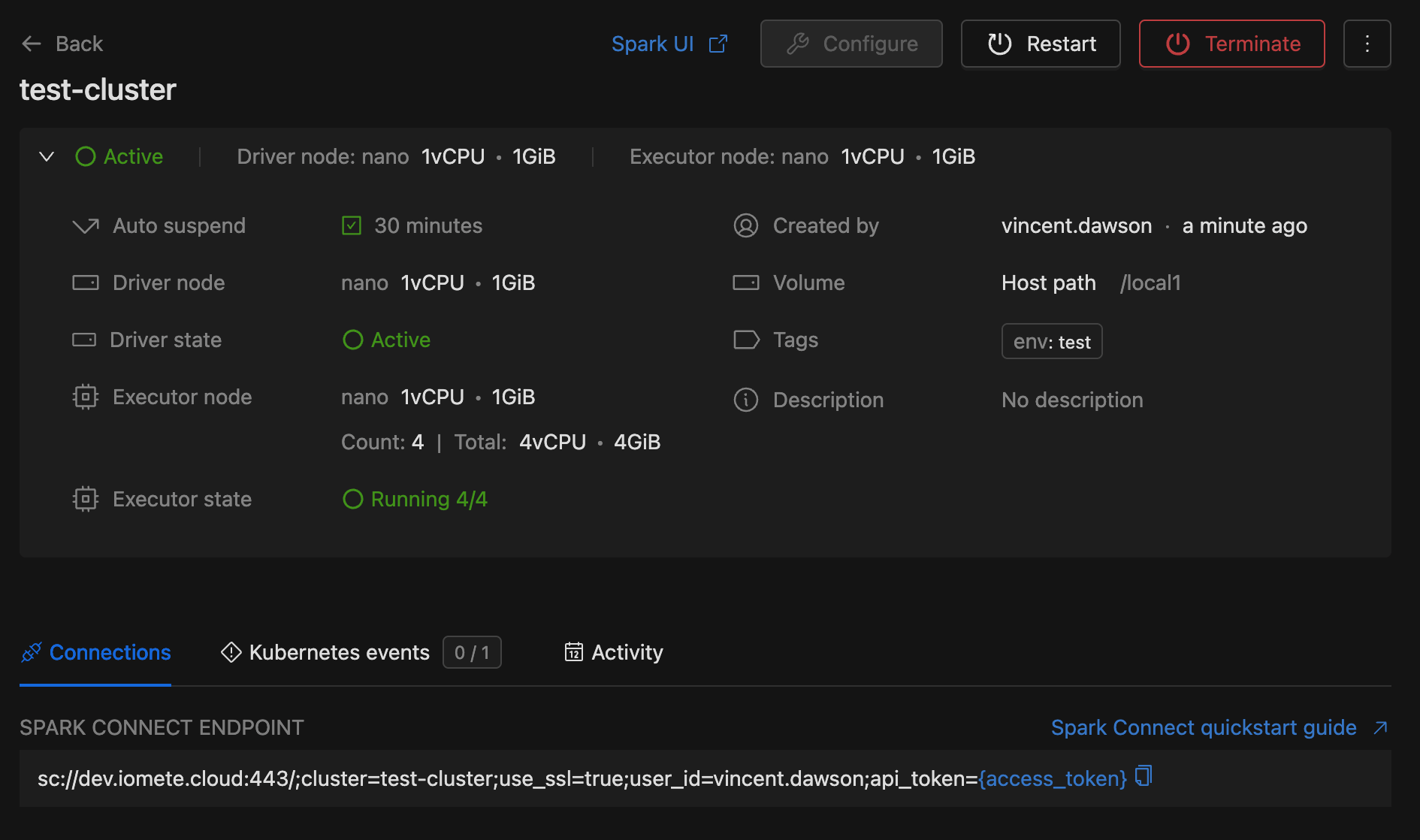The image size is (1420, 840).
Task: Open the Activity tab
Action: [x=613, y=652]
